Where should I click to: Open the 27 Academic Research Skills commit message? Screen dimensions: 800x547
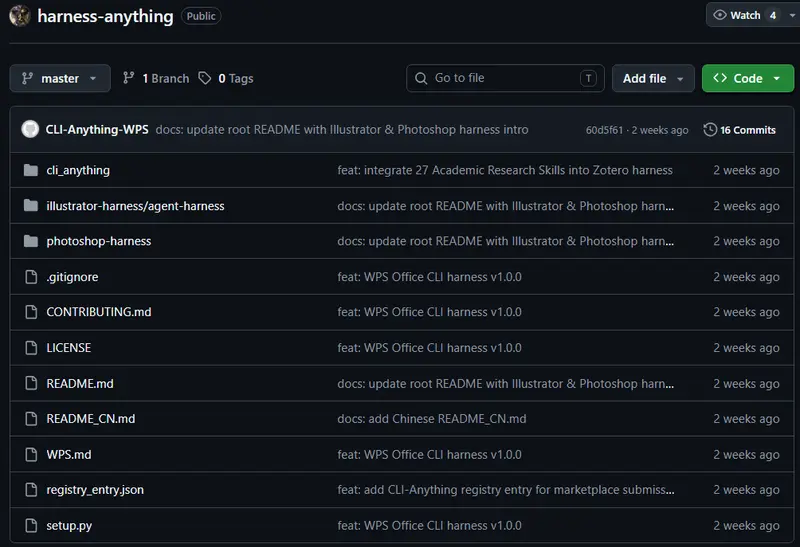505,170
